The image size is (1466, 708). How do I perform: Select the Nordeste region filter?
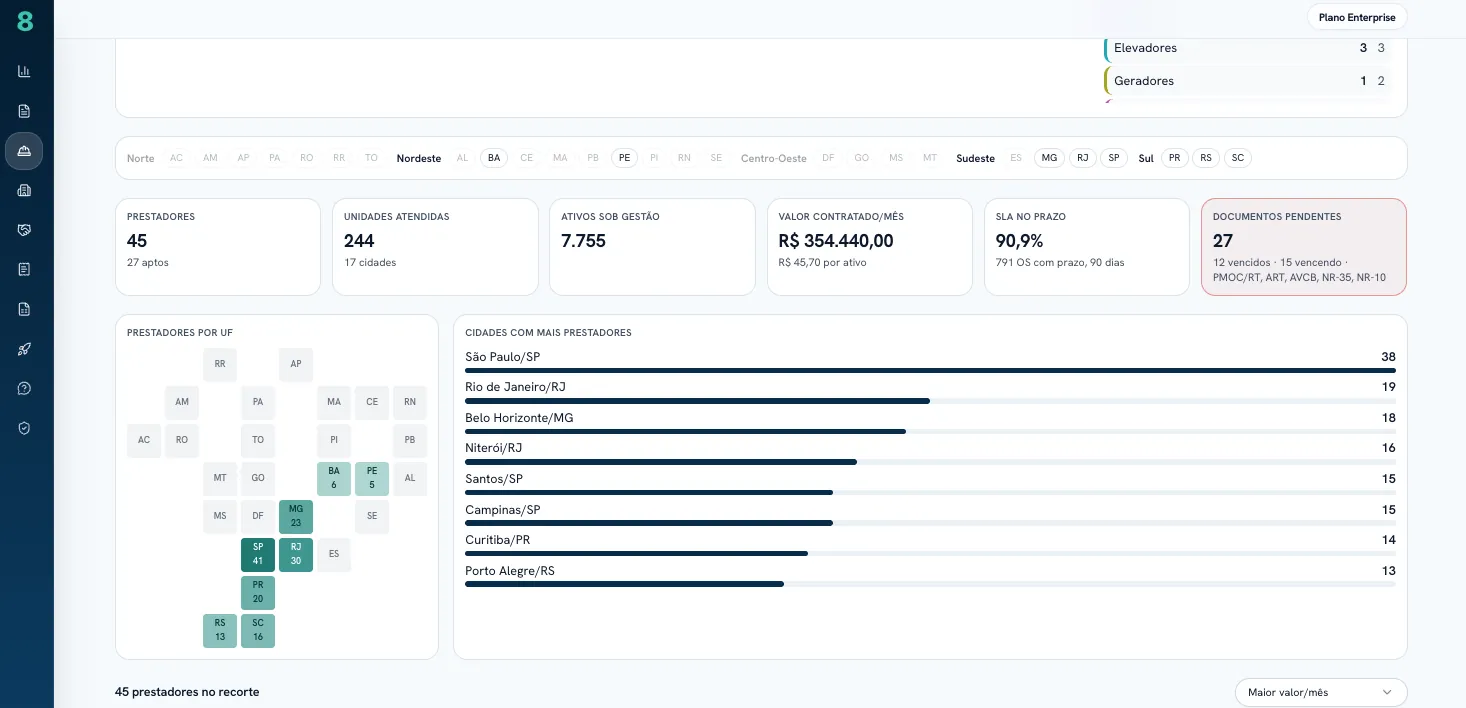point(419,158)
